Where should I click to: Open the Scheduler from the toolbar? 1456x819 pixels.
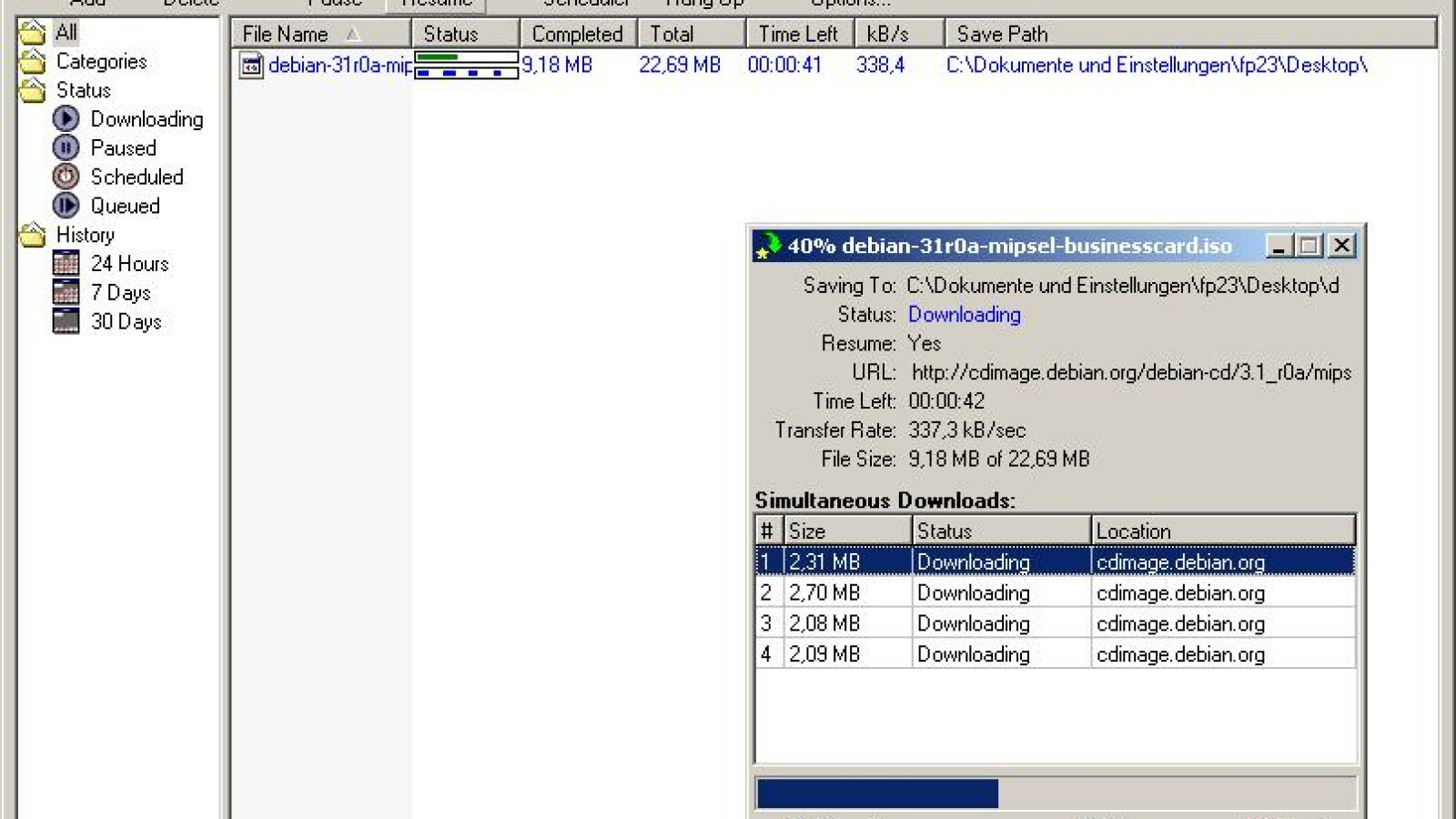586,4
